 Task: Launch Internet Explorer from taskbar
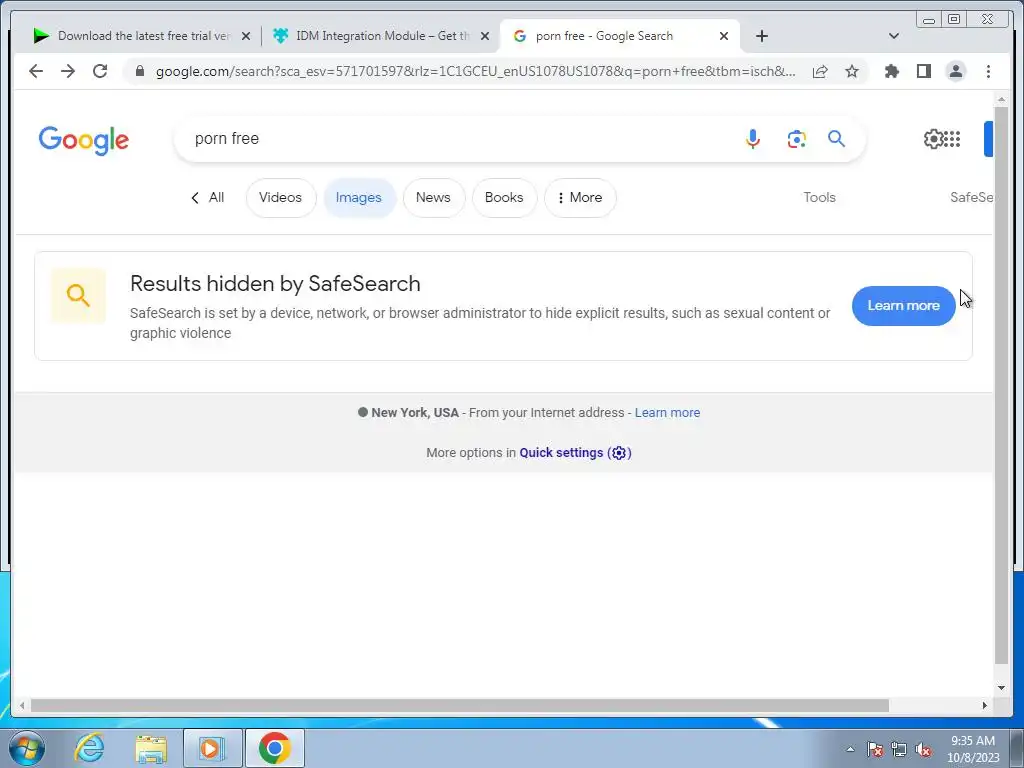pyautogui.click(x=89, y=748)
